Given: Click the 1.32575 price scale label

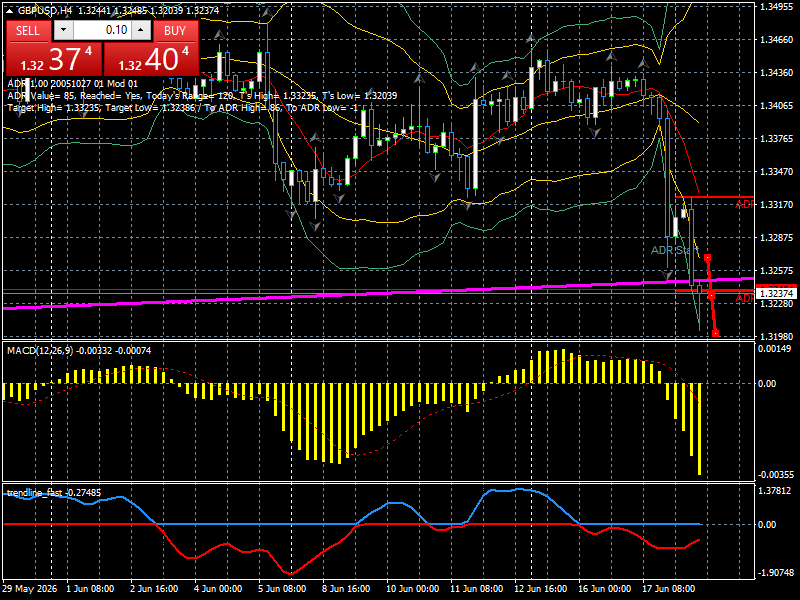Looking at the screenshot, I should (x=777, y=270).
